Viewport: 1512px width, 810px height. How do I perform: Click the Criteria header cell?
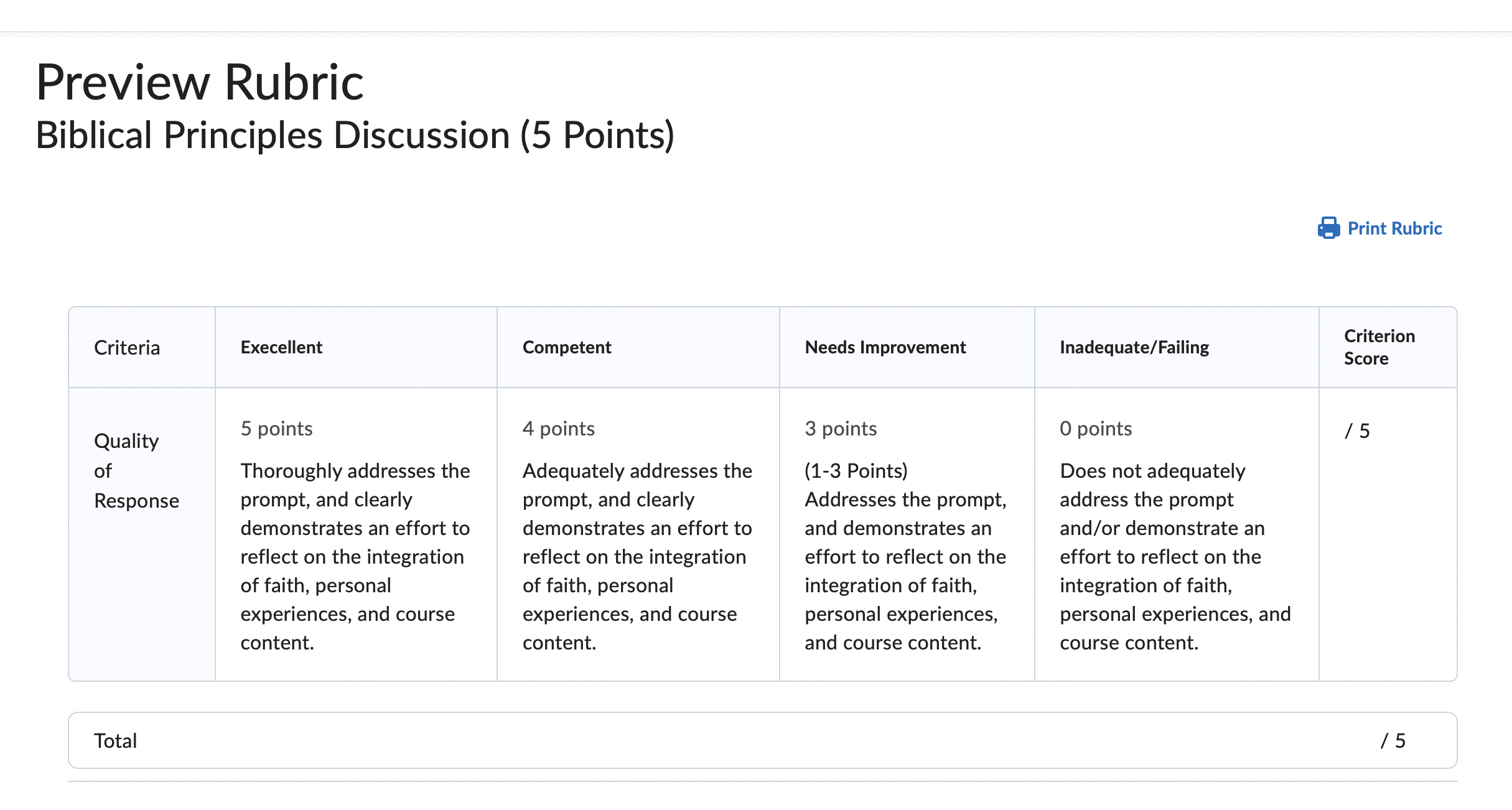click(x=127, y=348)
